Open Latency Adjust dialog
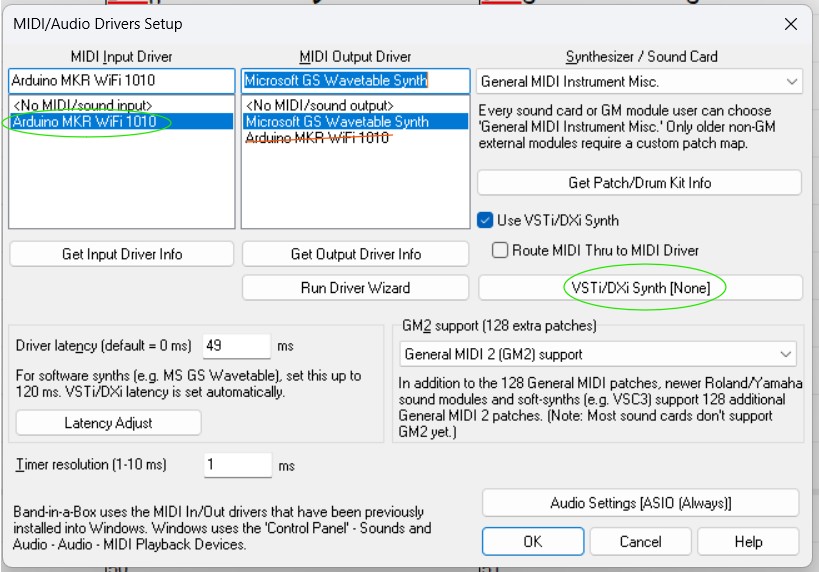This screenshot has width=819, height=572. [108, 423]
